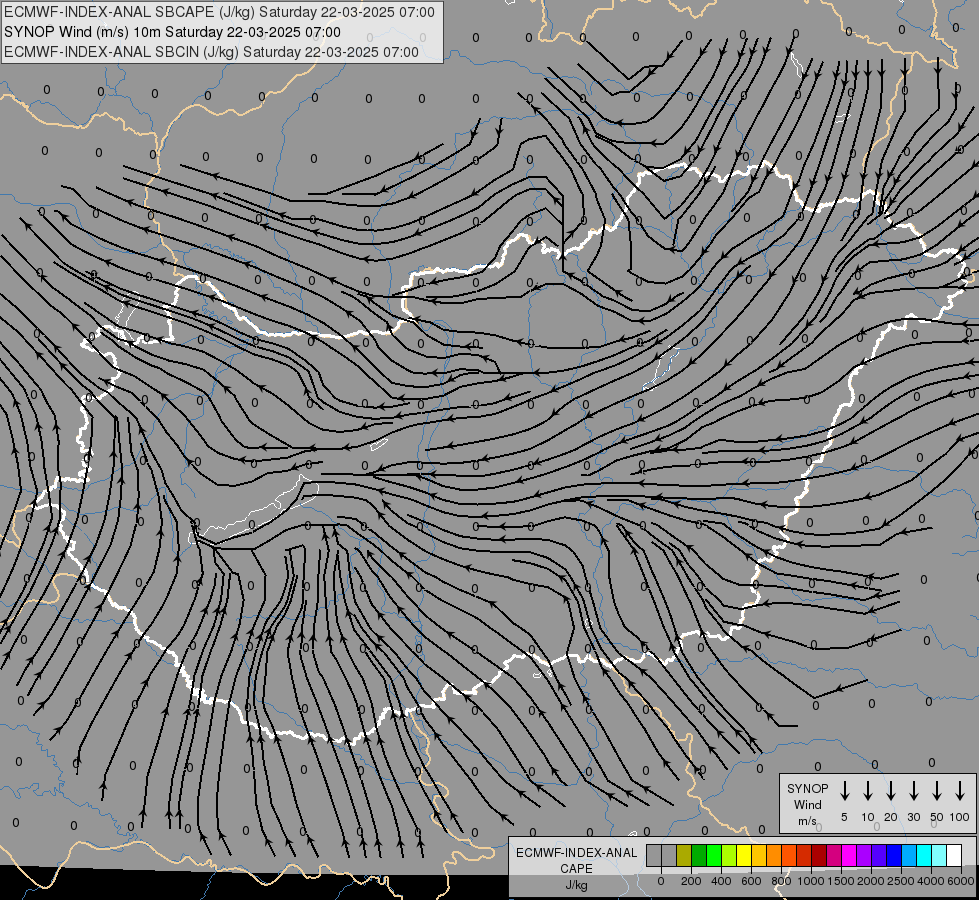
Task: Click the 1000 value on the colorbar
Action: click(811, 881)
